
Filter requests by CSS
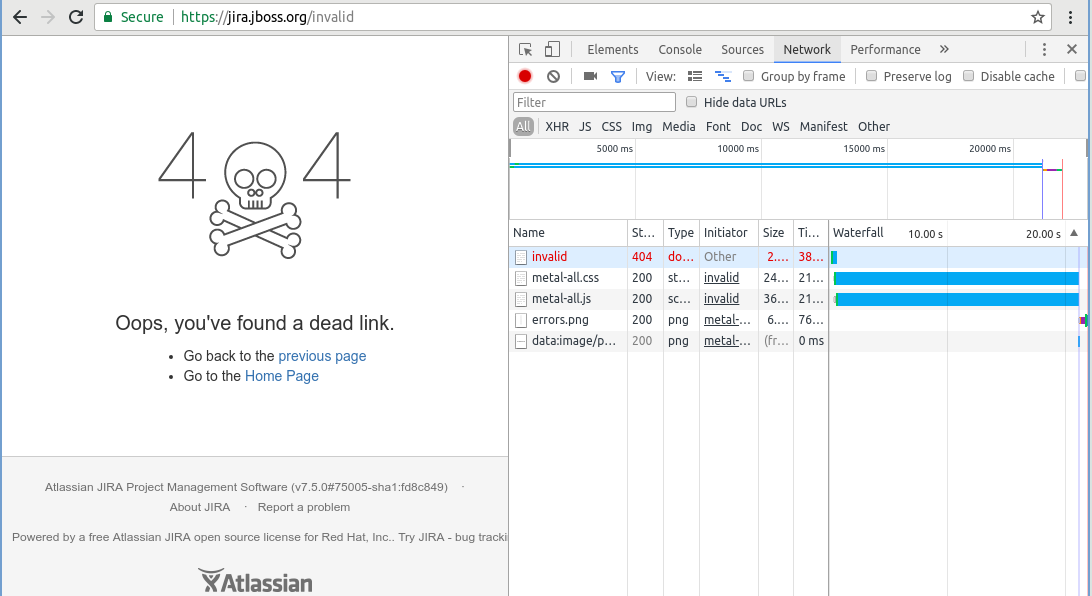[x=611, y=127]
